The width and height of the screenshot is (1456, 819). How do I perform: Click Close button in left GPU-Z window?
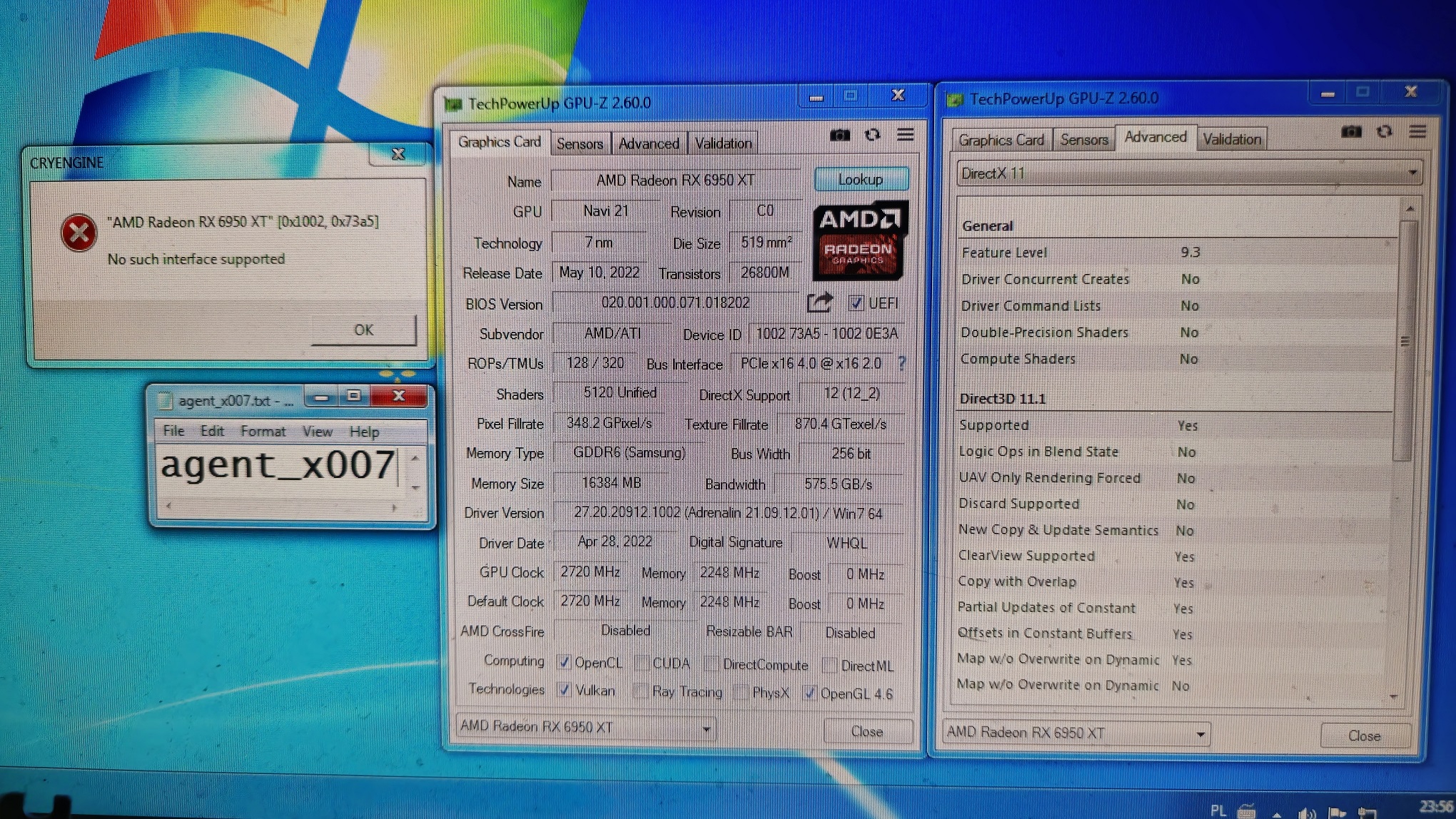point(867,732)
